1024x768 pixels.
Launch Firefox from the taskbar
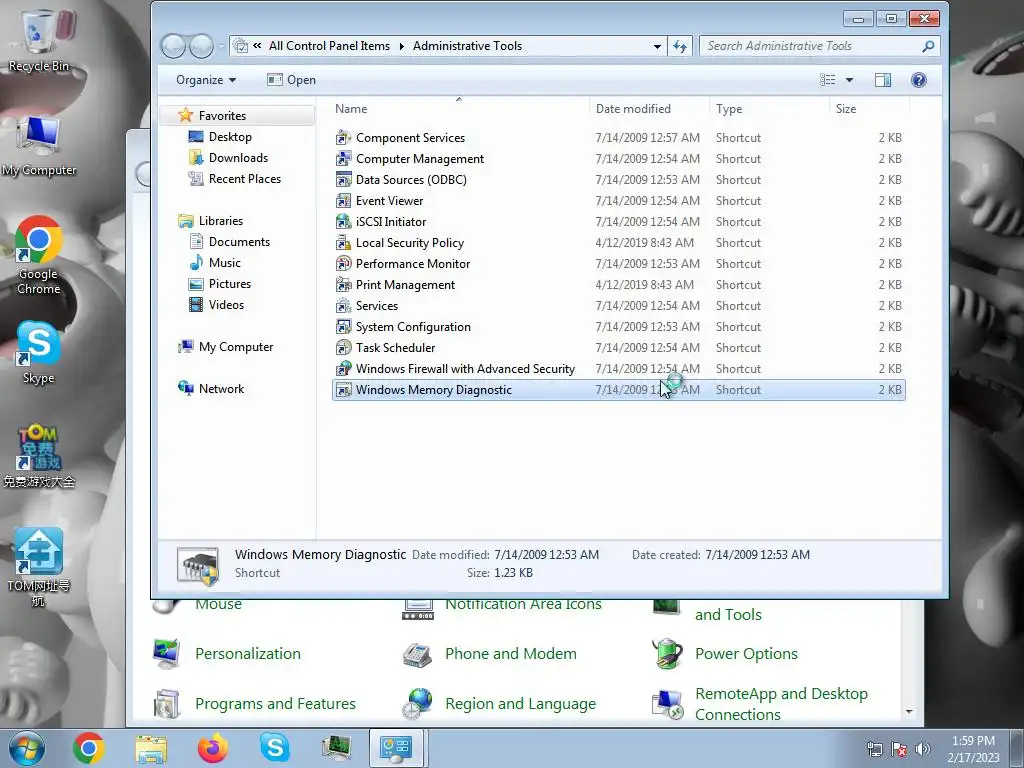(x=213, y=748)
